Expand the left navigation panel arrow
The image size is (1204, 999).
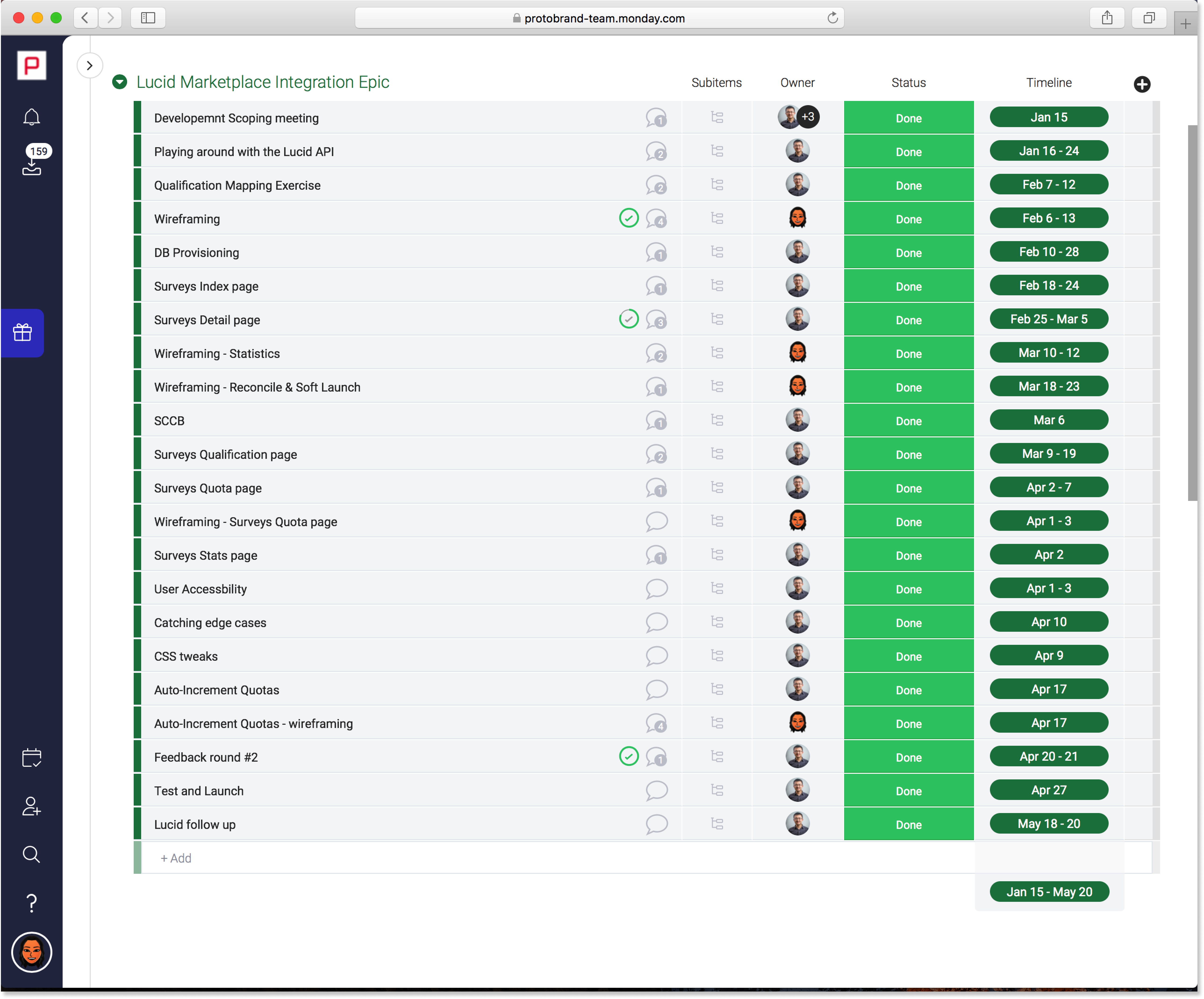pos(90,65)
